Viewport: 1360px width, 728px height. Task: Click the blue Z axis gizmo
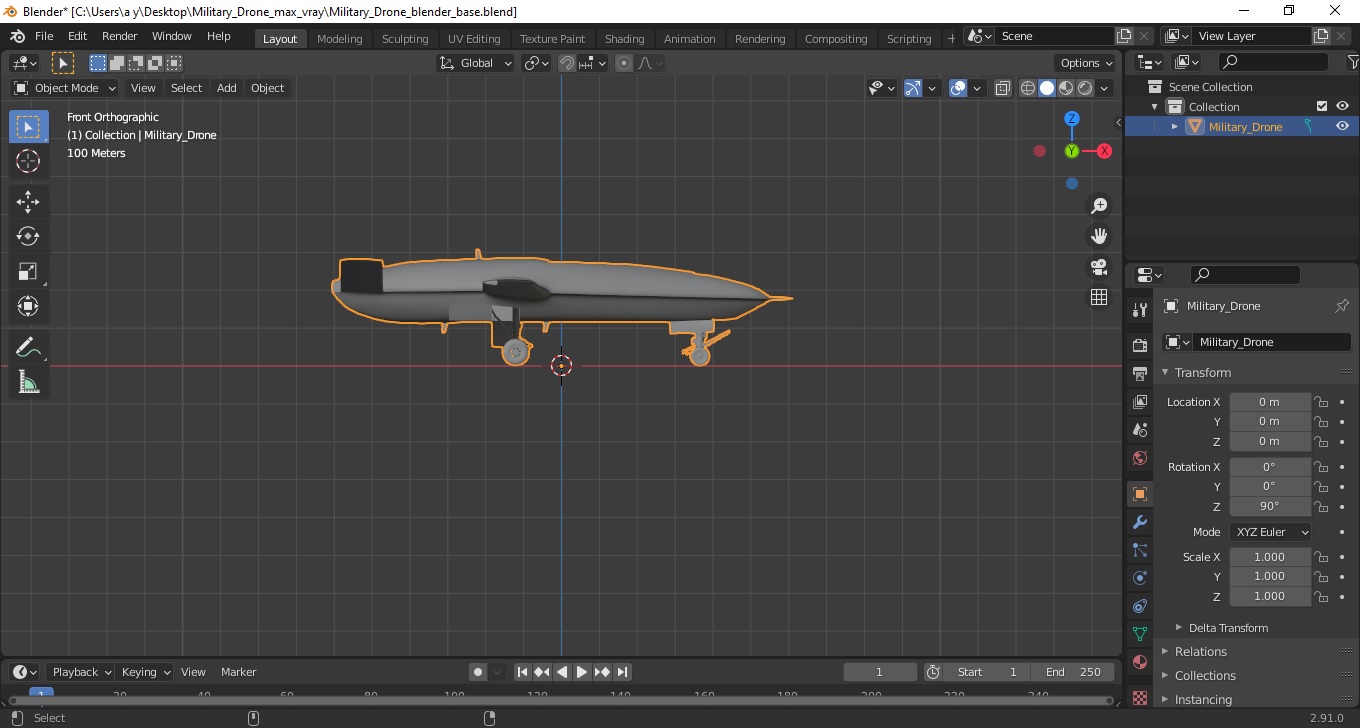point(1072,118)
